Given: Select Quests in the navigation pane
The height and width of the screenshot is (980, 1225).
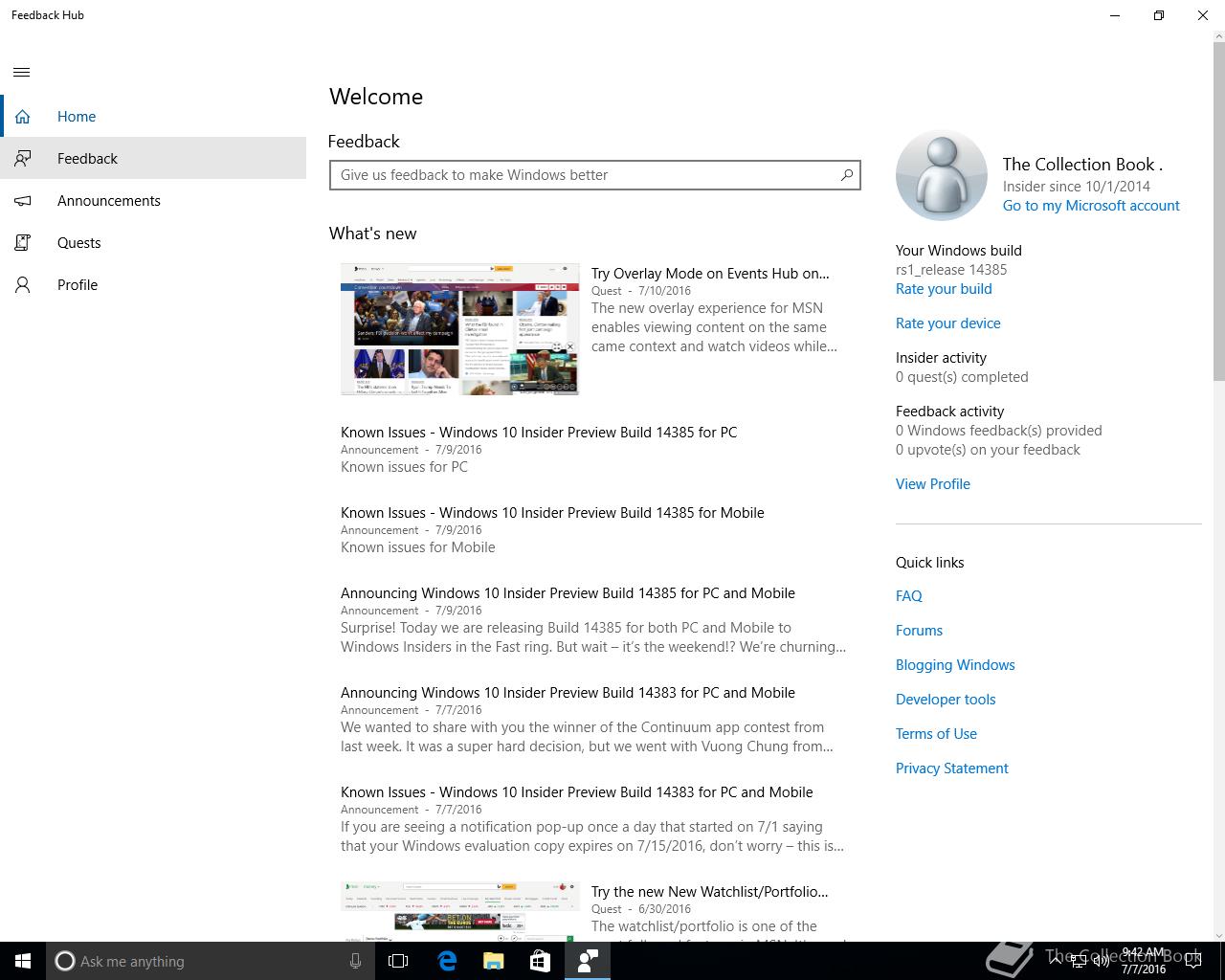Looking at the screenshot, I should coord(153,243).
